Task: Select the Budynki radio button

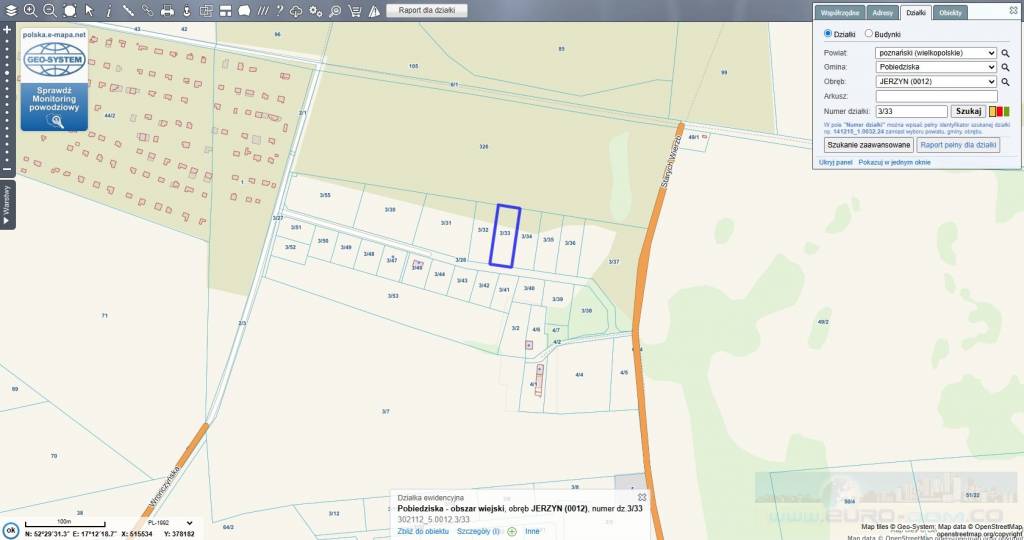Action: point(869,33)
